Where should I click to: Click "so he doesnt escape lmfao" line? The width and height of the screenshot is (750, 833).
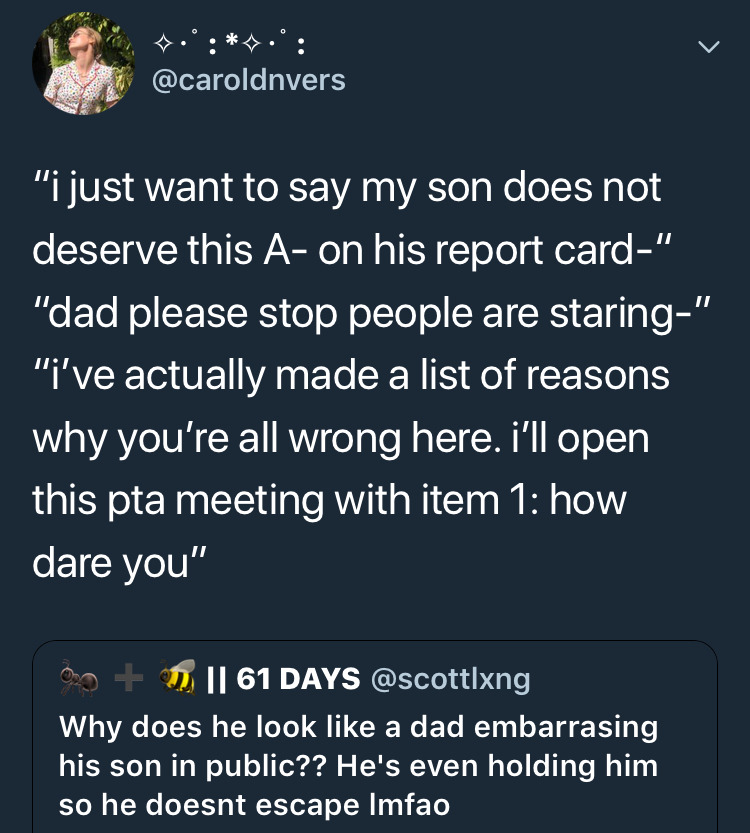coord(254,804)
